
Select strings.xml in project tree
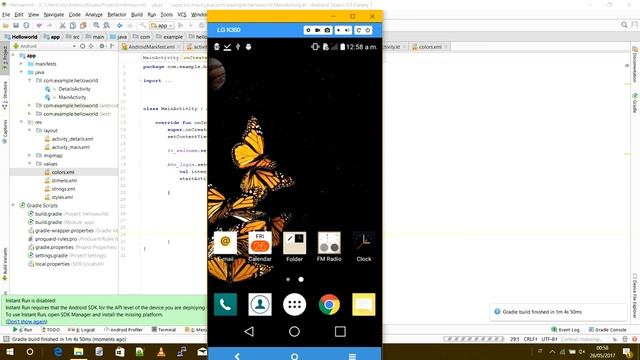63,189
